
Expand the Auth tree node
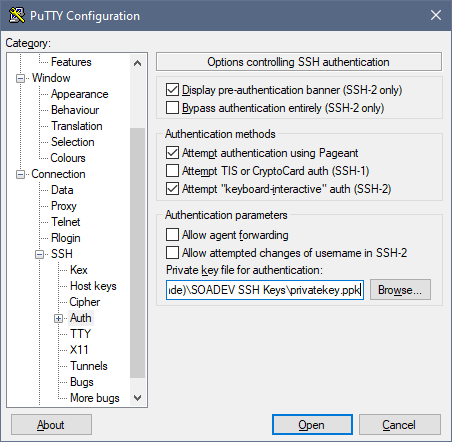point(58,318)
